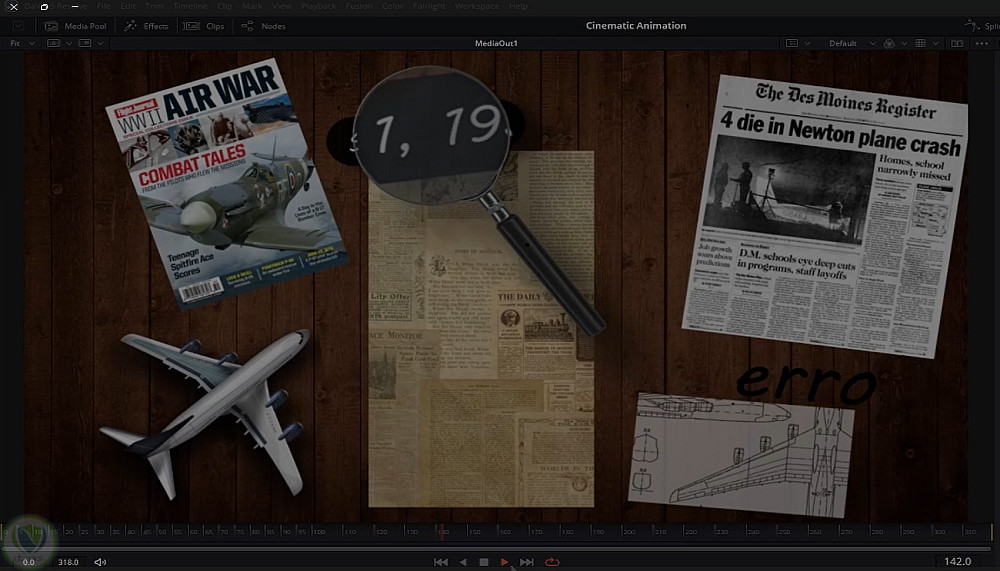Play the composition in reverse
This screenshot has width=1000, height=571.
pos(463,562)
